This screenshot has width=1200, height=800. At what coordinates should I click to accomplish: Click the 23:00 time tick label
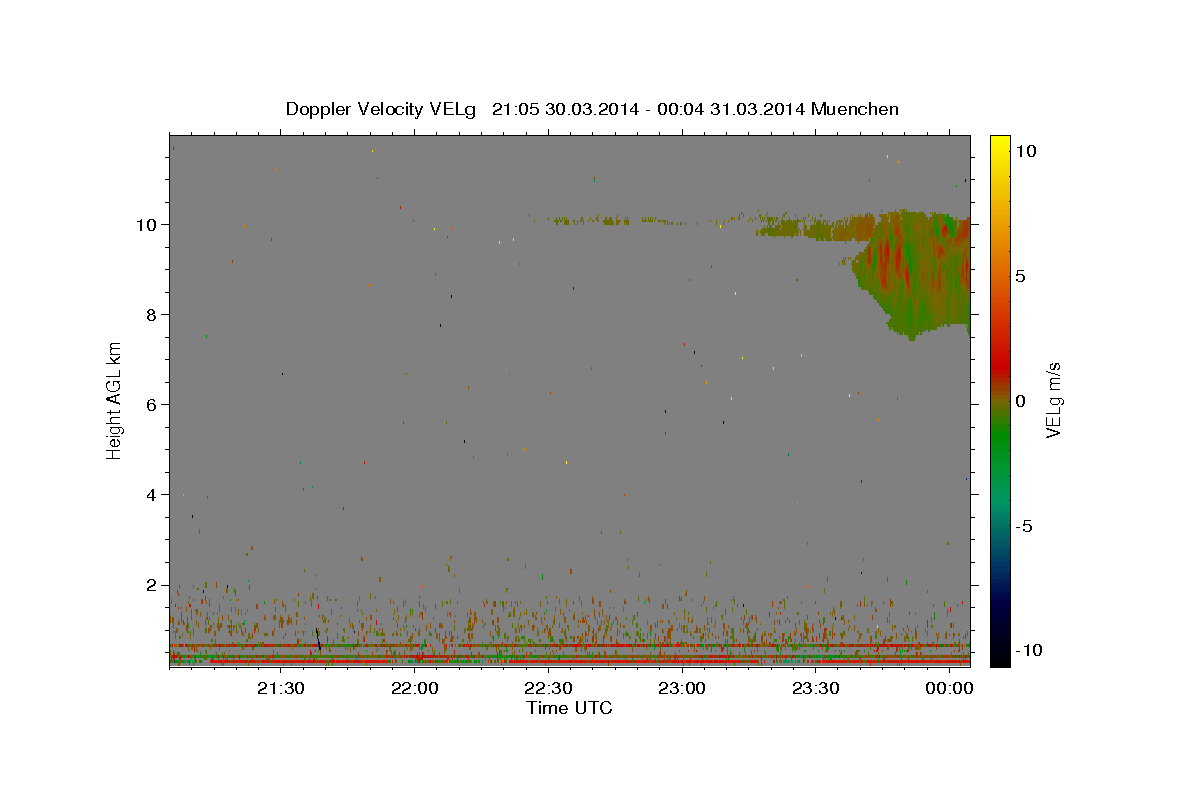[x=682, y=689]
